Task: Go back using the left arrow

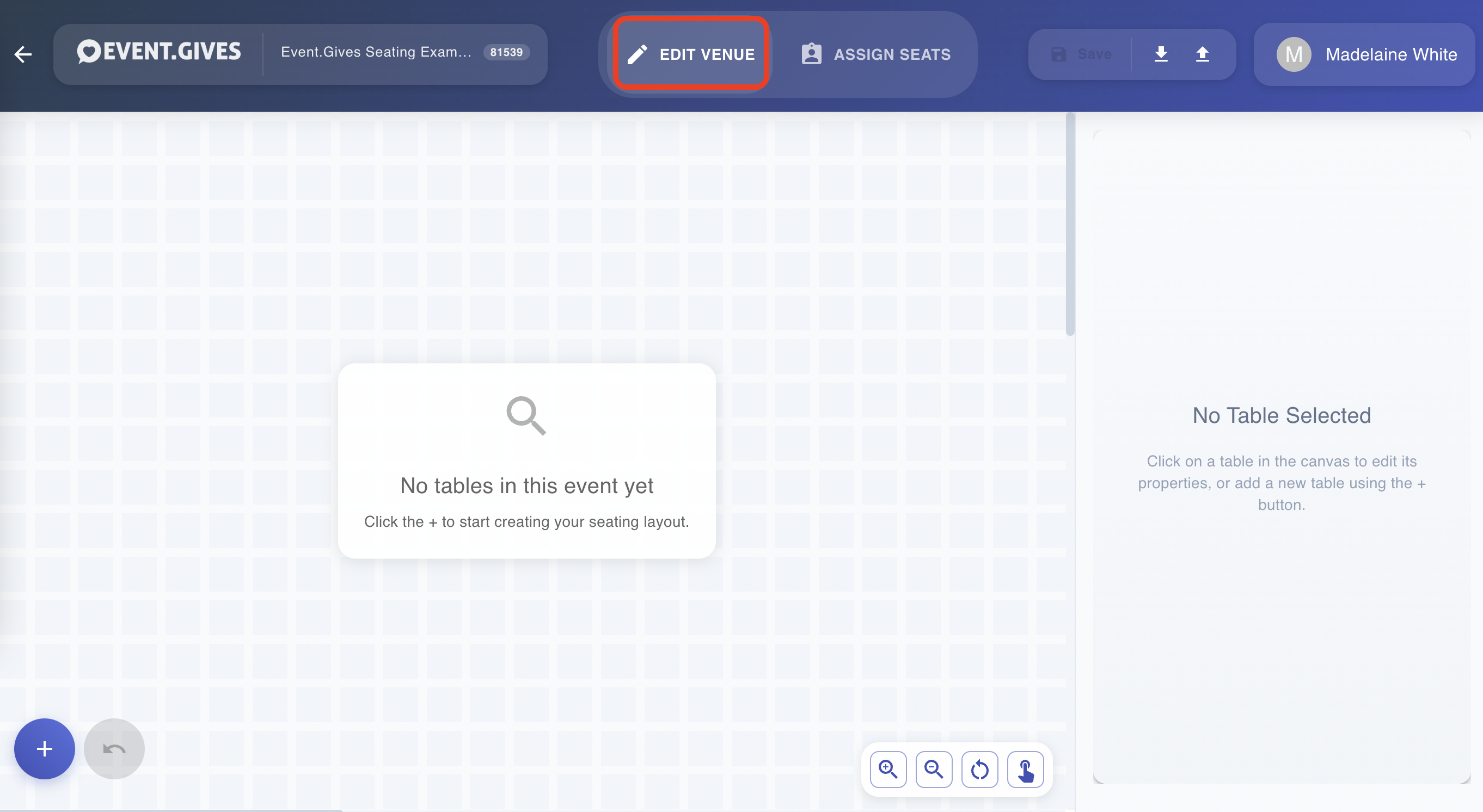Action: 23,54
